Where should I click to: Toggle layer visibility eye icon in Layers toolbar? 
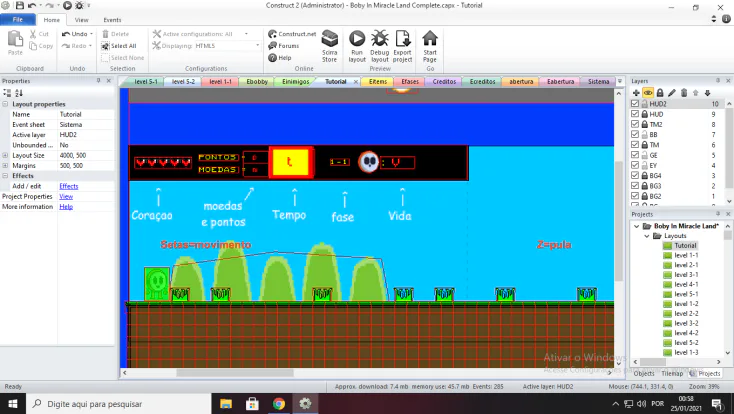tap(648, 93)
